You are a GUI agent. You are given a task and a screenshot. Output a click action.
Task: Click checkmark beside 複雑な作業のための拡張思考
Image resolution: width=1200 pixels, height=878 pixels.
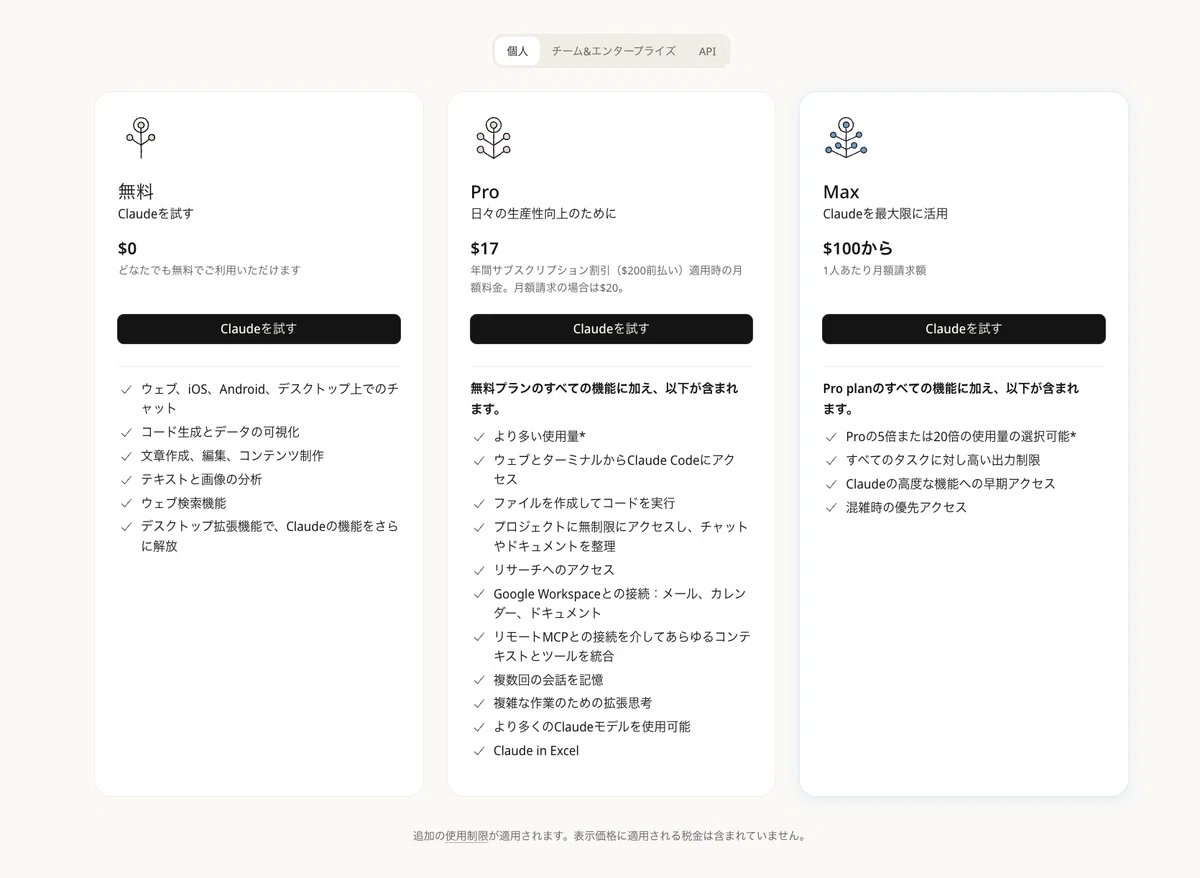tap(479, 704)
